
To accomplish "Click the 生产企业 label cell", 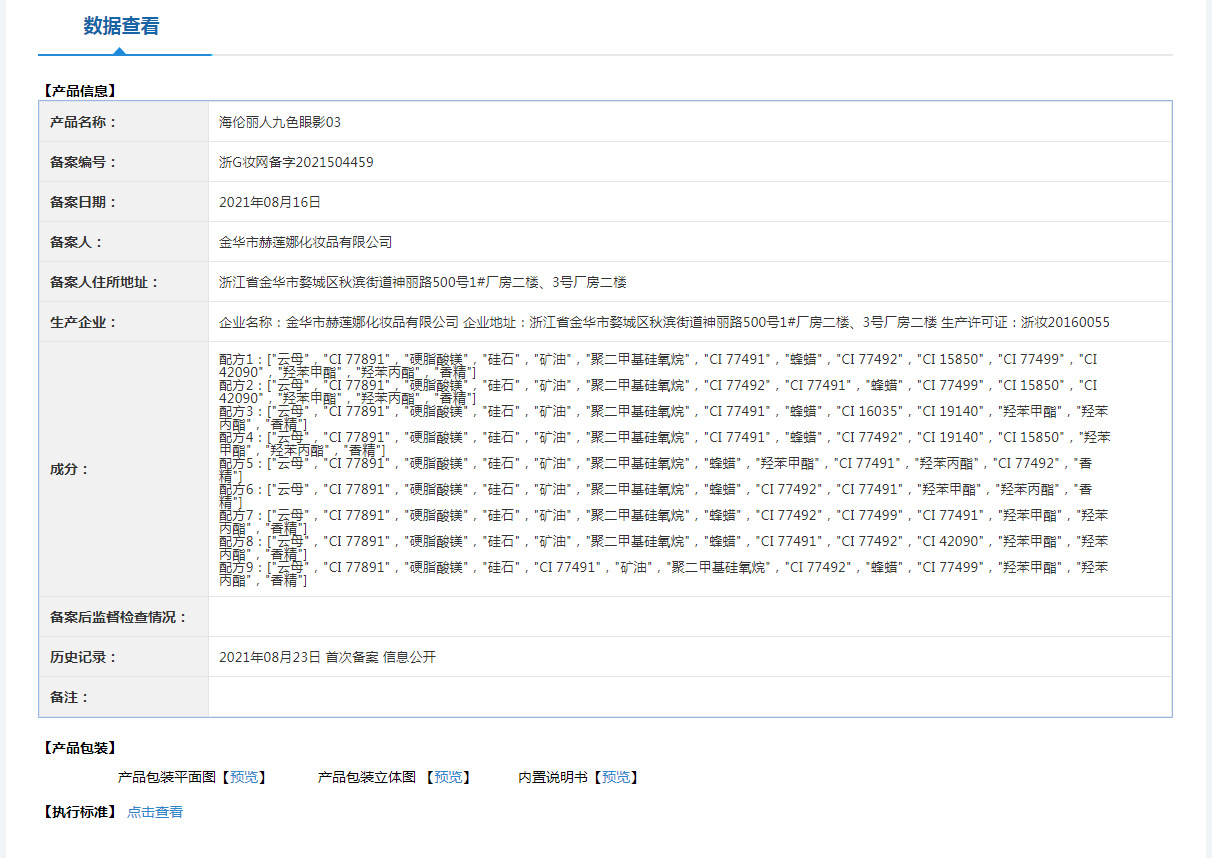I will click(124, 322).
